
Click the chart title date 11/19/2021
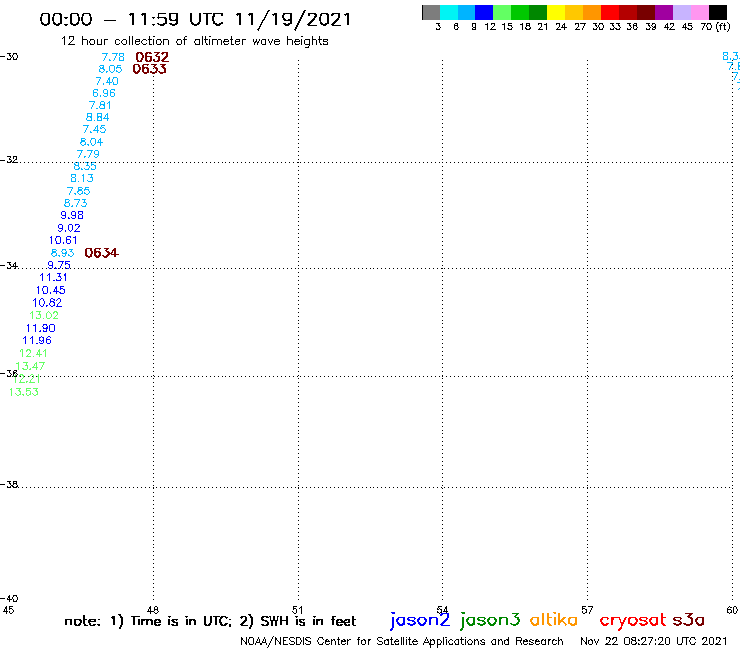click(293, 20)
